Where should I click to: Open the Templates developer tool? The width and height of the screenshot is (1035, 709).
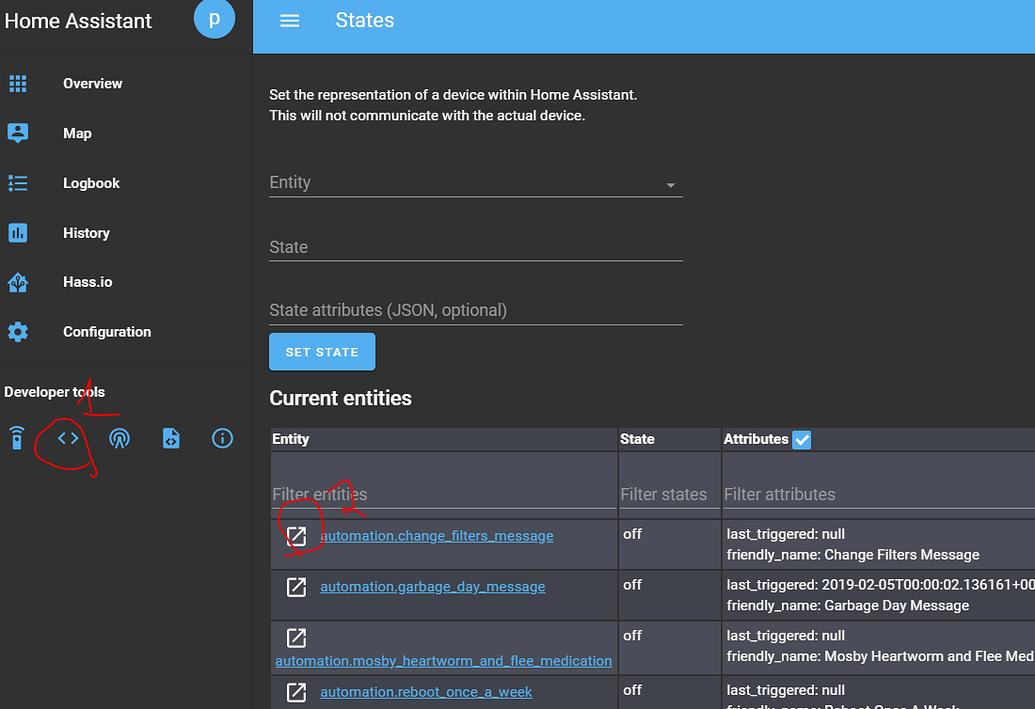click(x=171, y=438)
